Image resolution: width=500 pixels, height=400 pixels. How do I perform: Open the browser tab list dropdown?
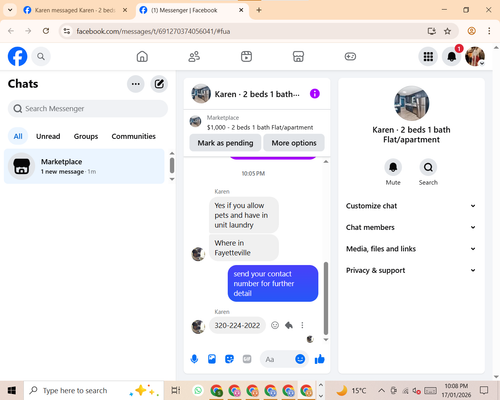coord(10,10)
